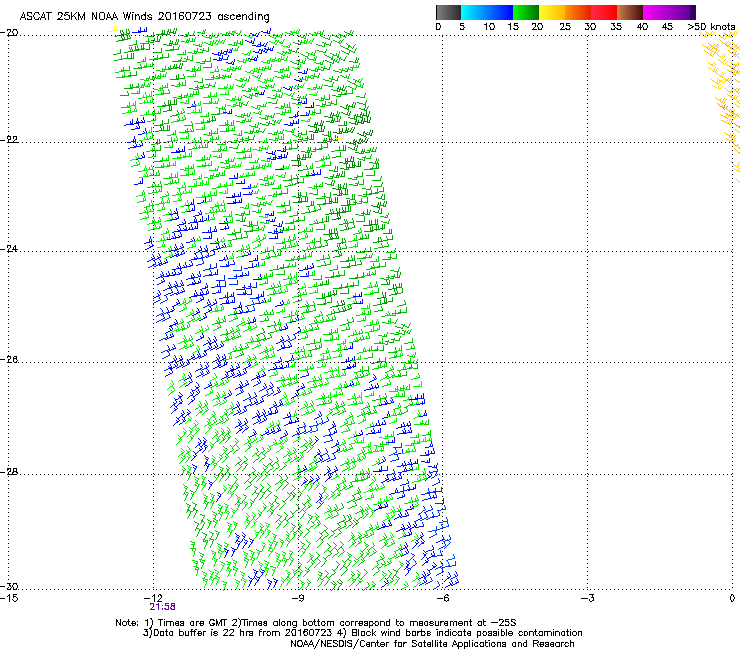Select the red 30-35 knots color swatch

604,12
